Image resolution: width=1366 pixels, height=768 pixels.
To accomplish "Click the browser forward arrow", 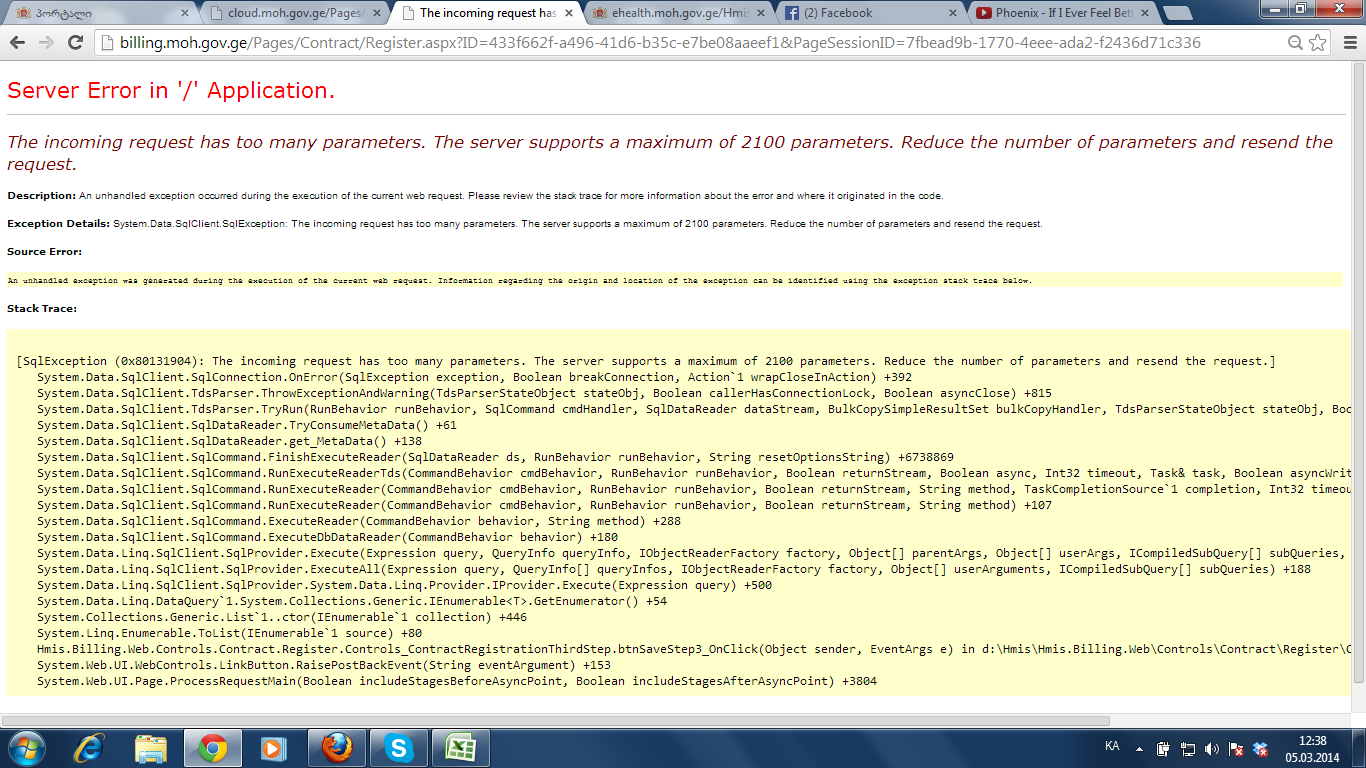I will click(46, 43).
